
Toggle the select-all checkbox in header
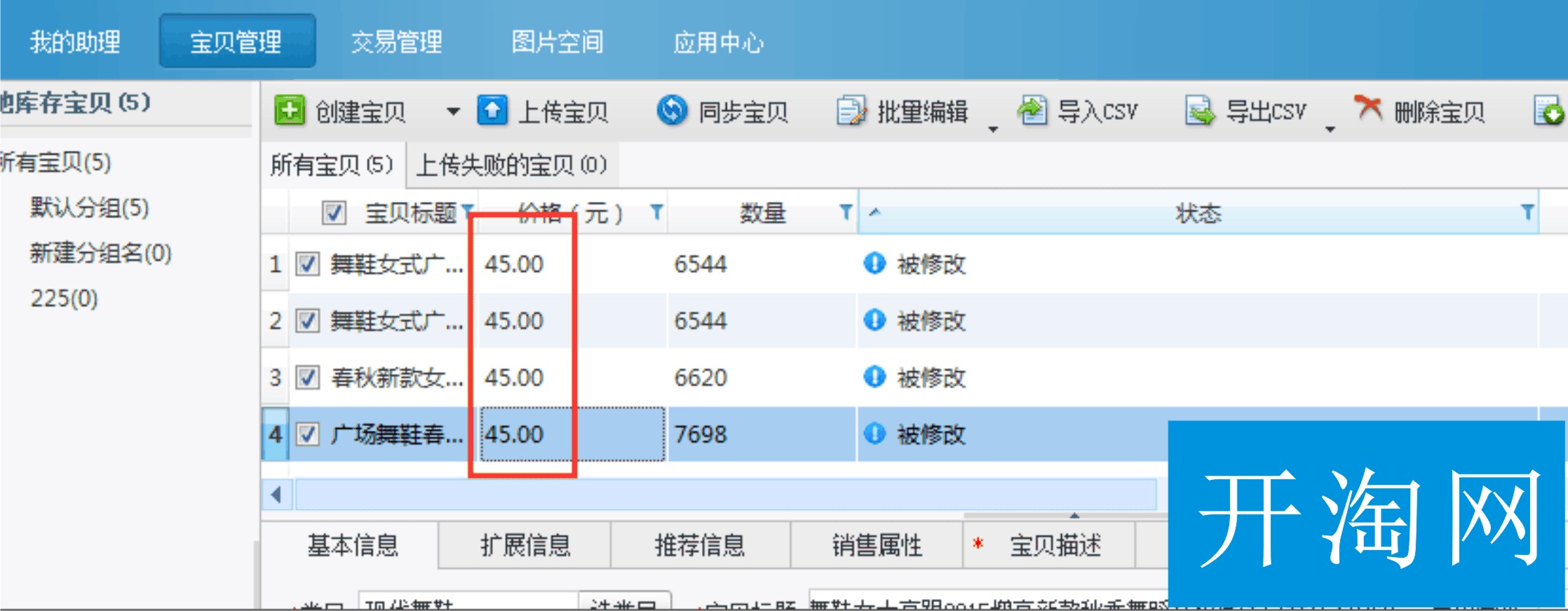point(334,212)
